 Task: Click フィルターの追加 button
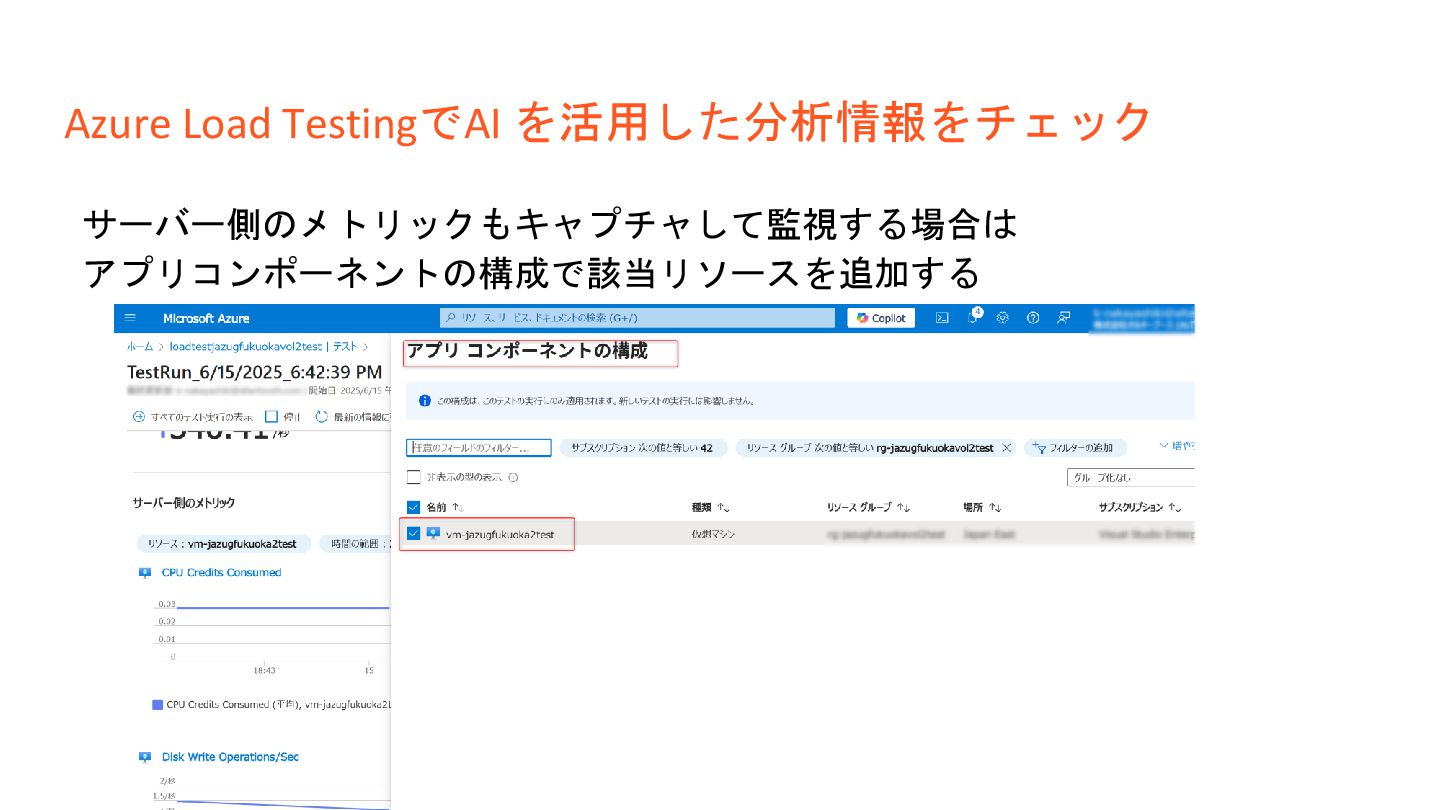pos(1075,448)
